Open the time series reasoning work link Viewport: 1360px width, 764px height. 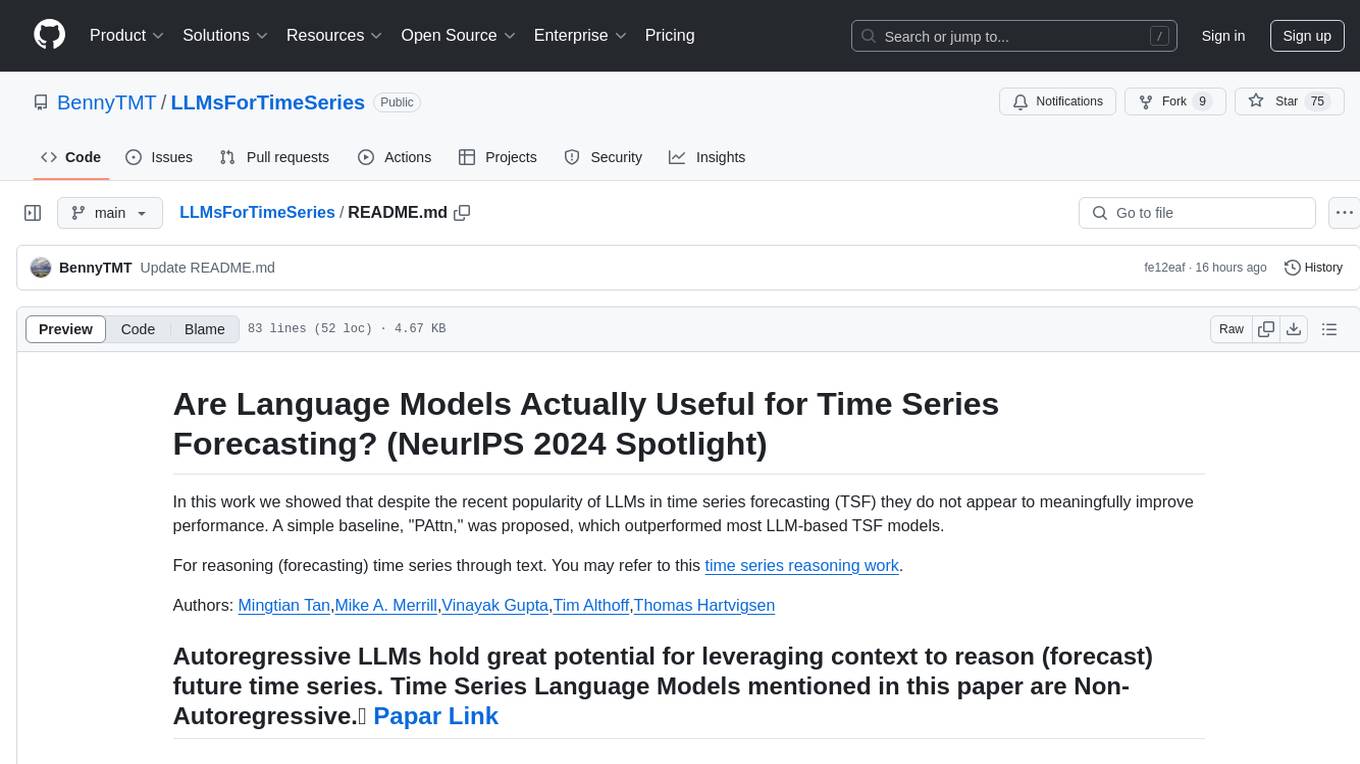(x=802, y=565)
